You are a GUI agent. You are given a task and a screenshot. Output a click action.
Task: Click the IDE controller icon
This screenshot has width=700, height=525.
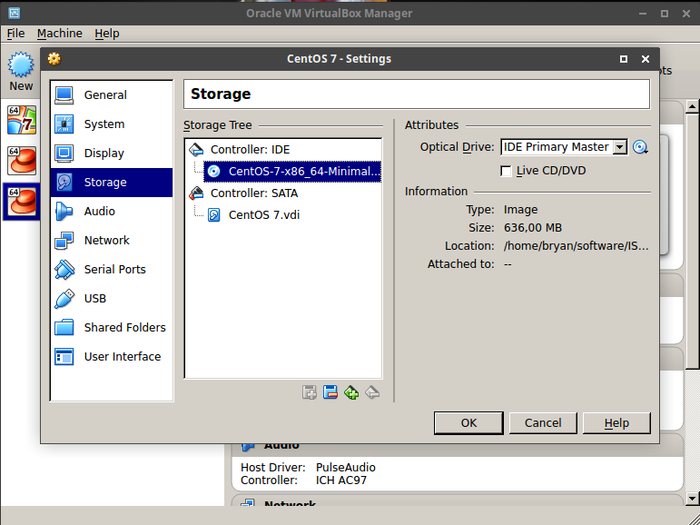pos(196,149)
